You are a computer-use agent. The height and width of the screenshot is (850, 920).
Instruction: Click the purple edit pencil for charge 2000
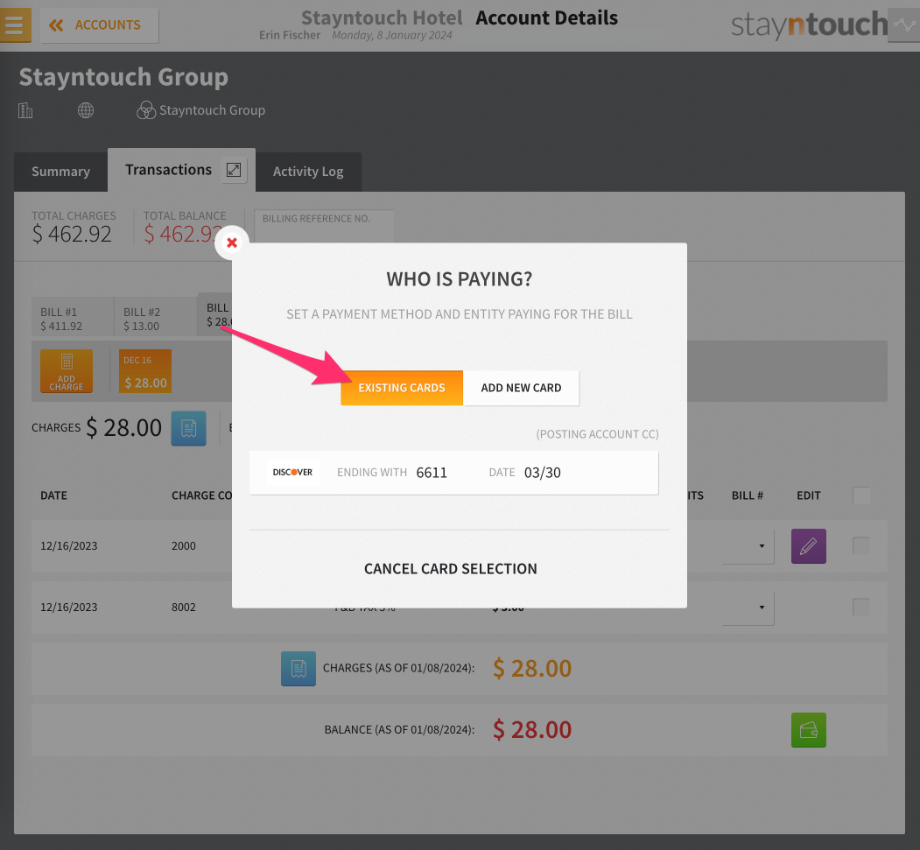pos(809,546)
